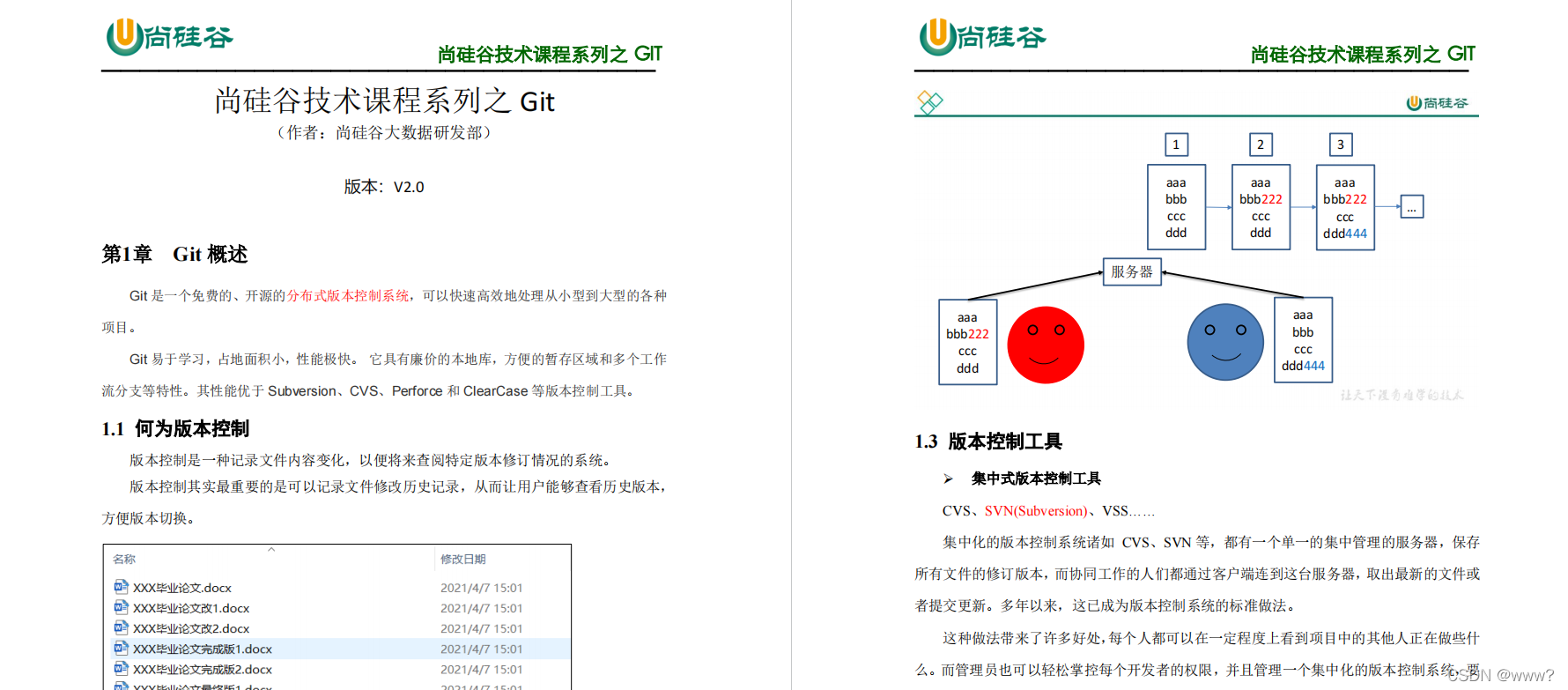Click the 尚硅谷 logo on the left page
The height and width of the screenshot is (690, 1568).
tap(169, 36)
